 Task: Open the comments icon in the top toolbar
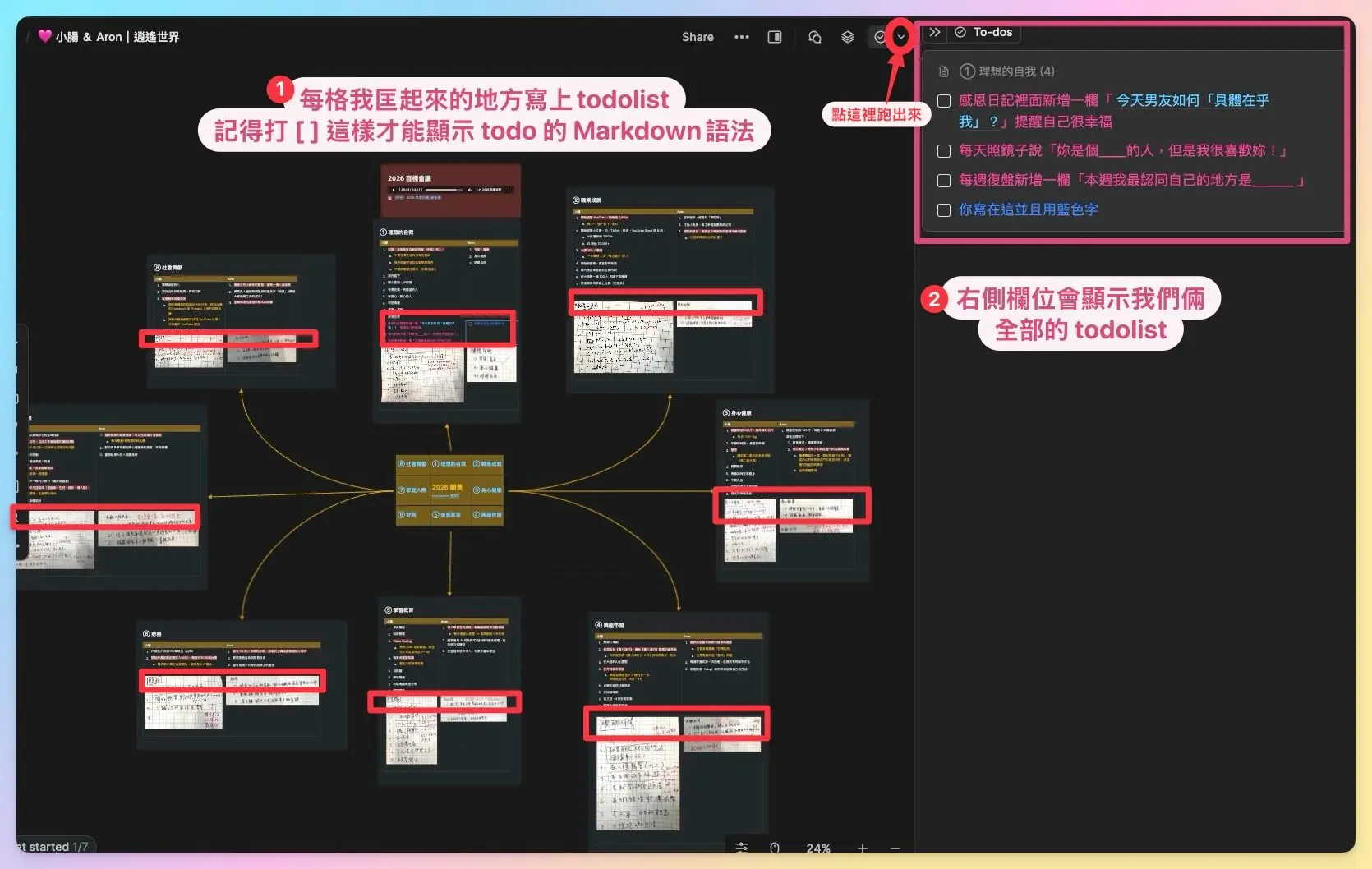tap(815, 37)
